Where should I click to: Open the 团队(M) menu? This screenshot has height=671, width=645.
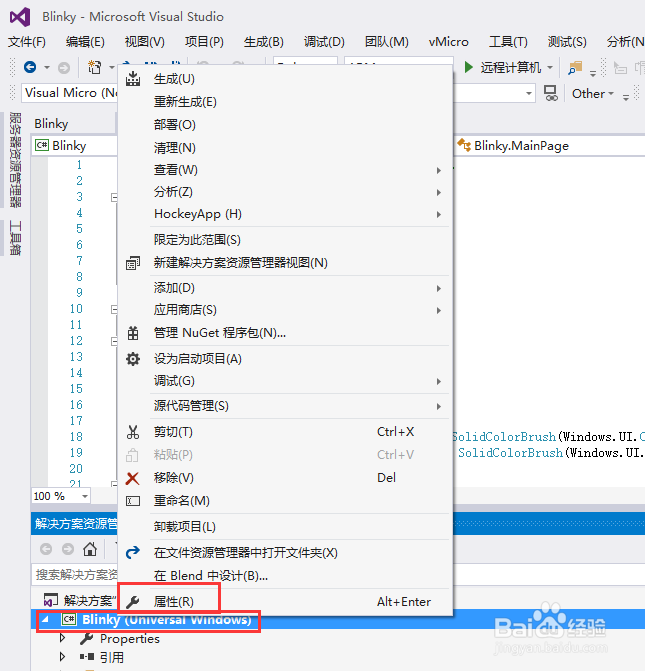pos(386,42)
